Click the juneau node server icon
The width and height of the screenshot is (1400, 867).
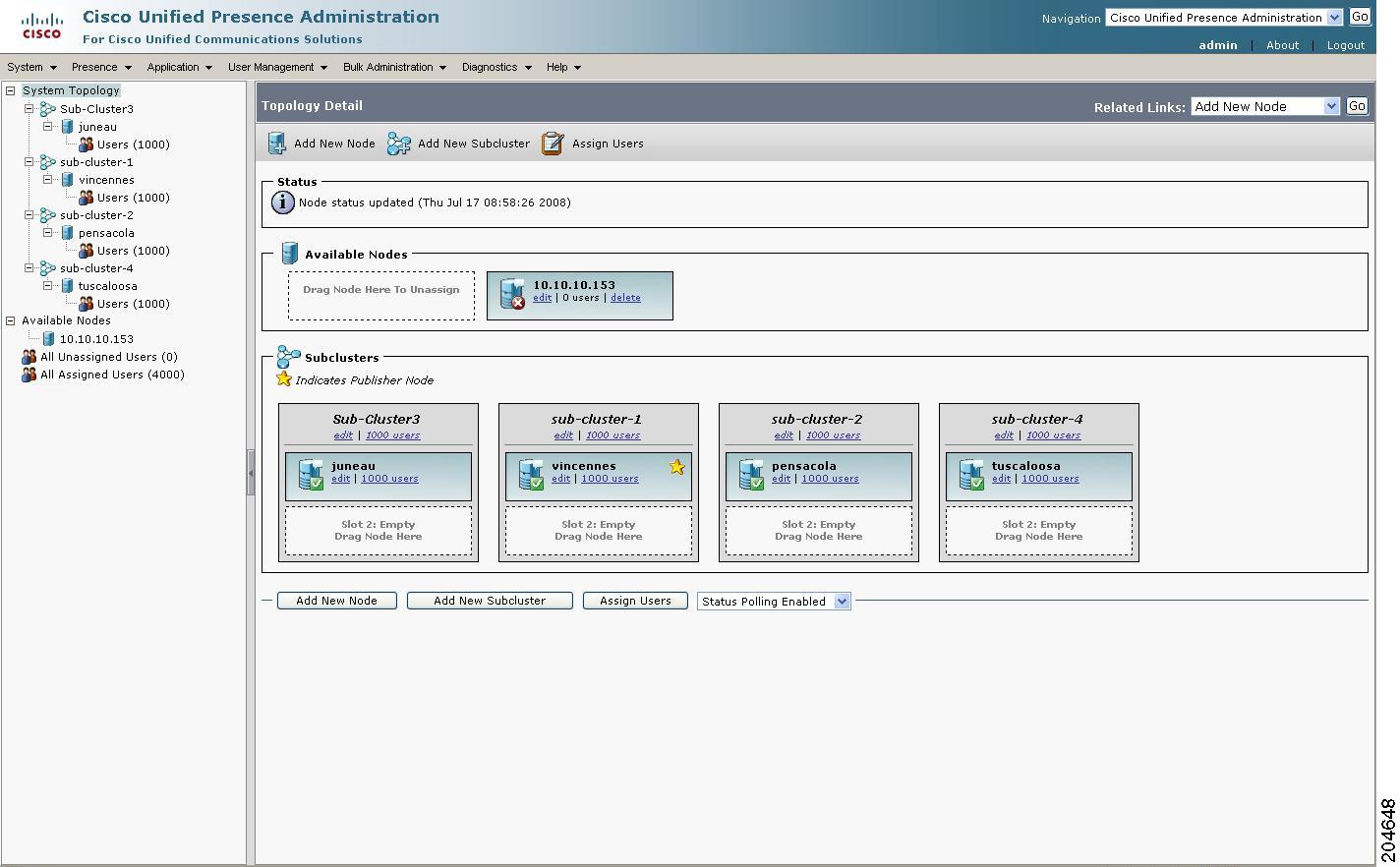pos(311,475)
